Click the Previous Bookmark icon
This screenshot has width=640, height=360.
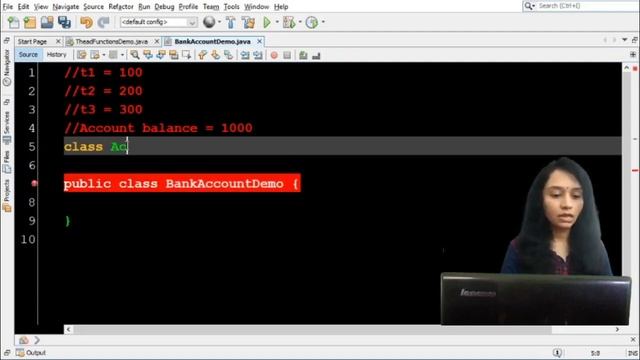click(202, 55)
